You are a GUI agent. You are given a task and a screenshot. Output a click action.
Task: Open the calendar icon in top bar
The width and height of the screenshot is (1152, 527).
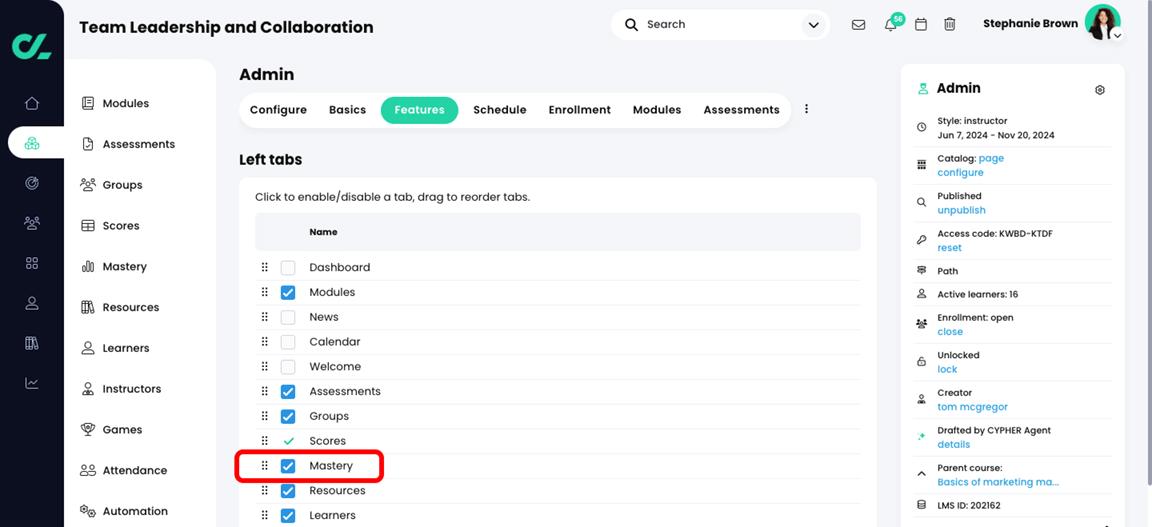pyautogui.click(x=921, y=24)
